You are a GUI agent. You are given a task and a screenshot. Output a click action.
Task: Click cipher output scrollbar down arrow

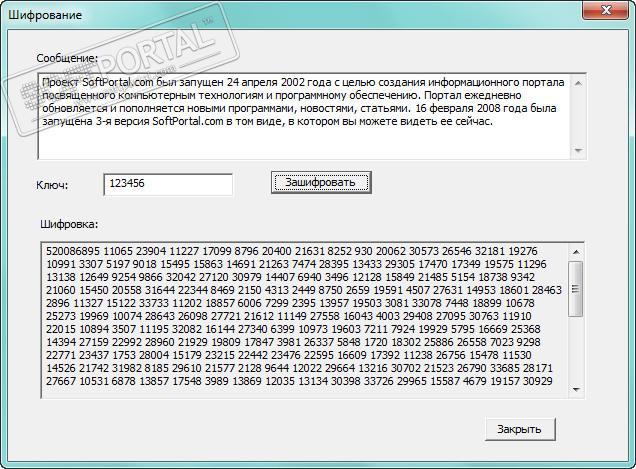576,390
